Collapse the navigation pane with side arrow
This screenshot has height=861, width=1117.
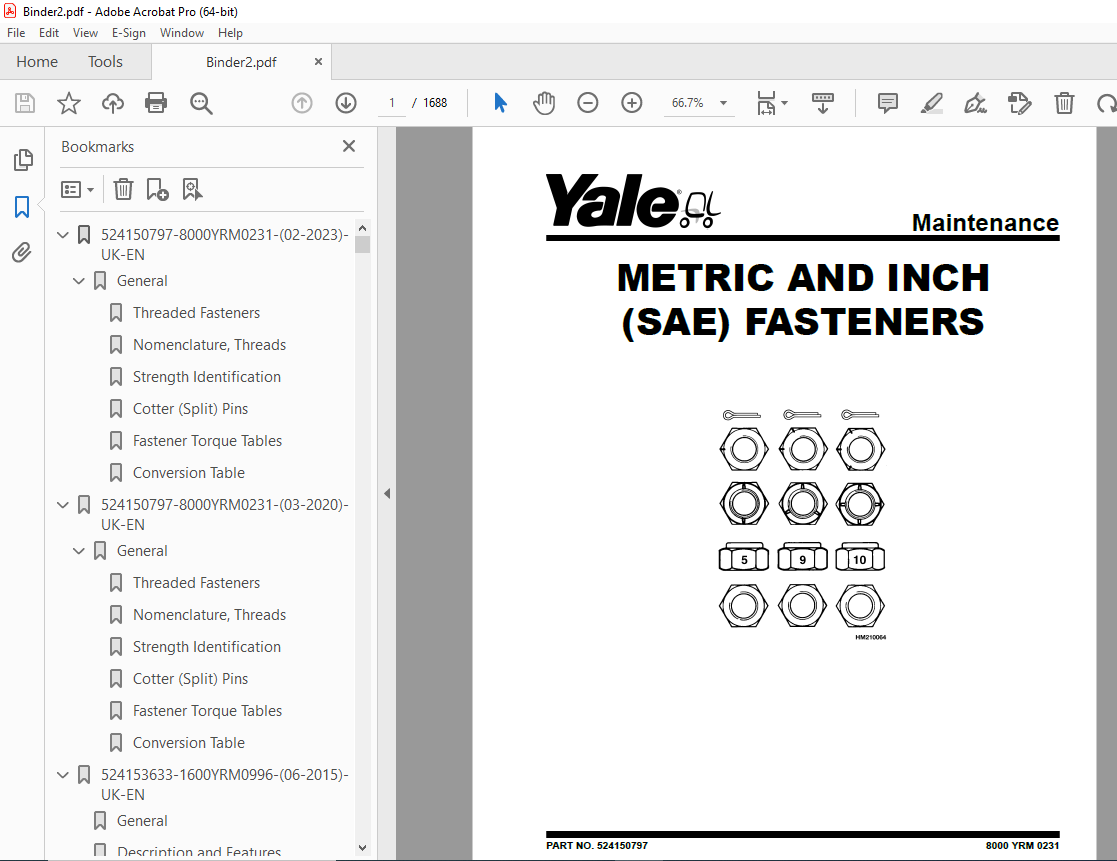[x=387, y=494]
